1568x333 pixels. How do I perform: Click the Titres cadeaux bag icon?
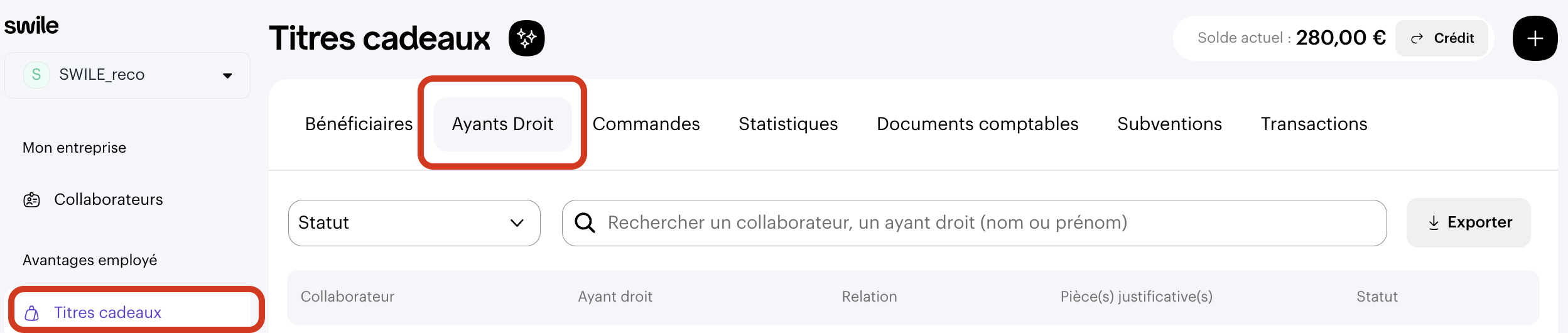coord(31,313)
